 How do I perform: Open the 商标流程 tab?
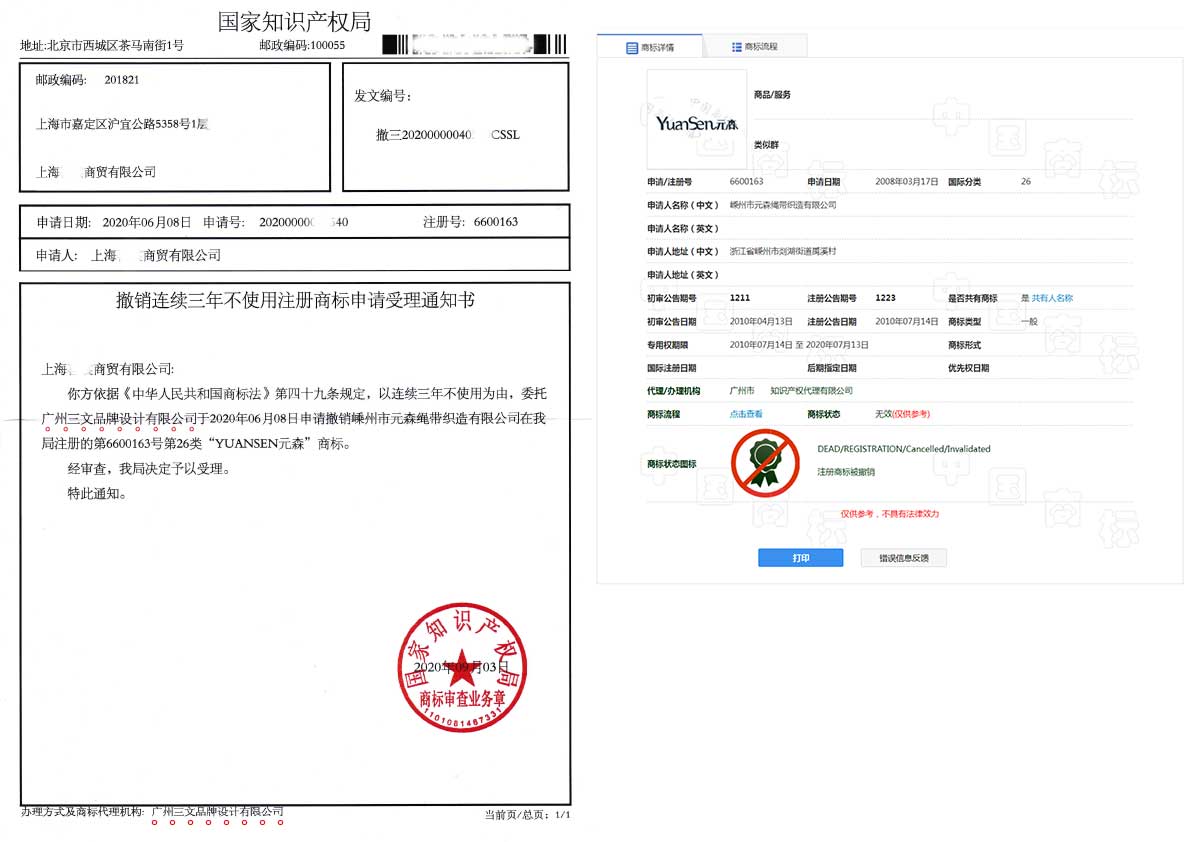point(755,47)
